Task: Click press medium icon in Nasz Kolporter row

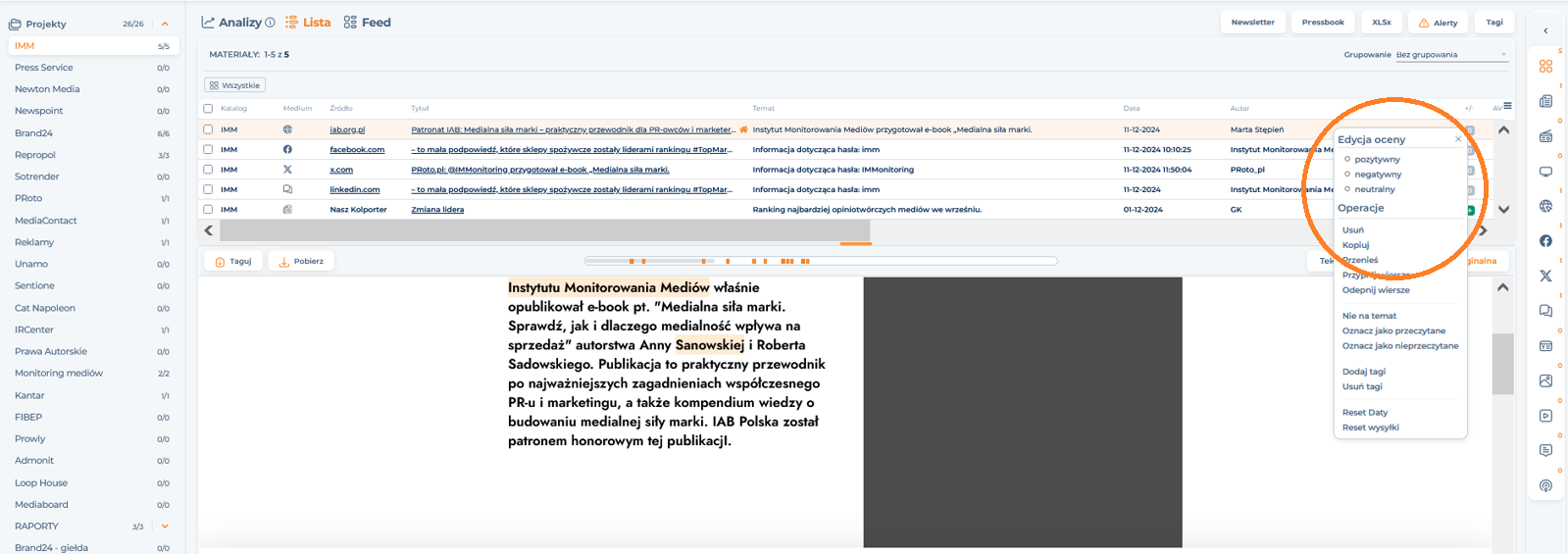Action: point(287,209)
